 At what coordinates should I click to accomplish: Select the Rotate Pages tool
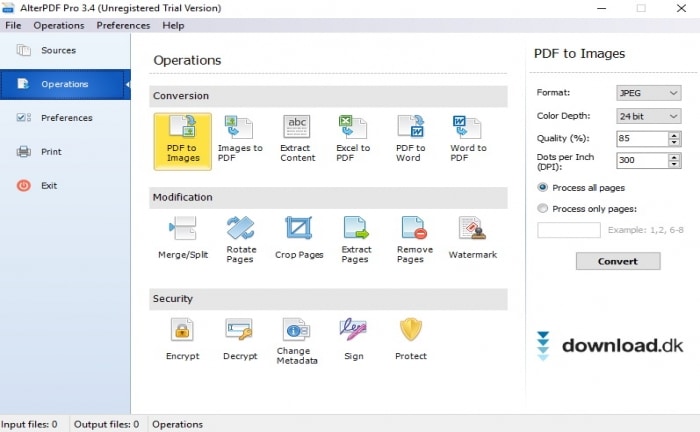pos(240,239)
